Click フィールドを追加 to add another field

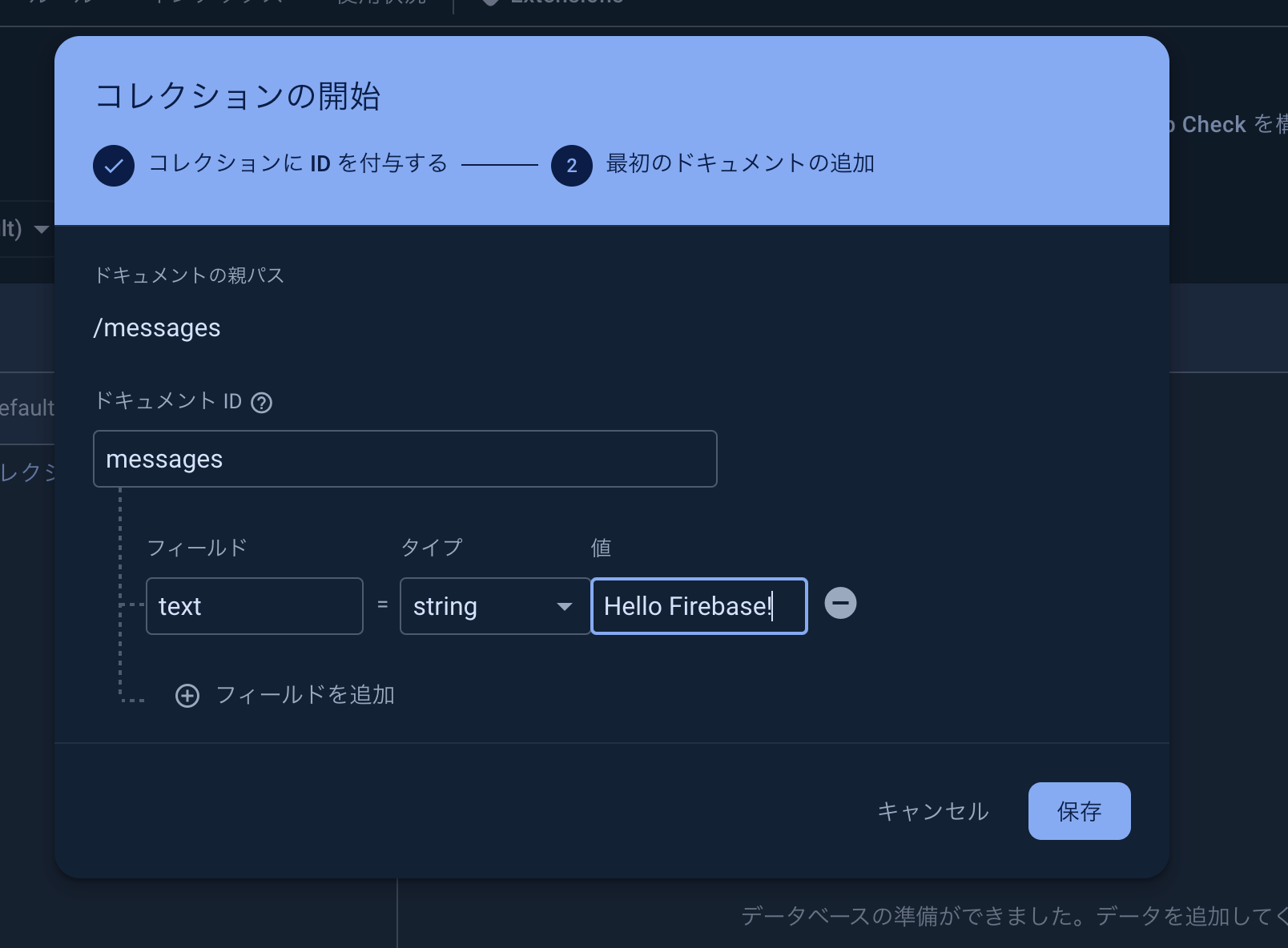coord(305,696)
